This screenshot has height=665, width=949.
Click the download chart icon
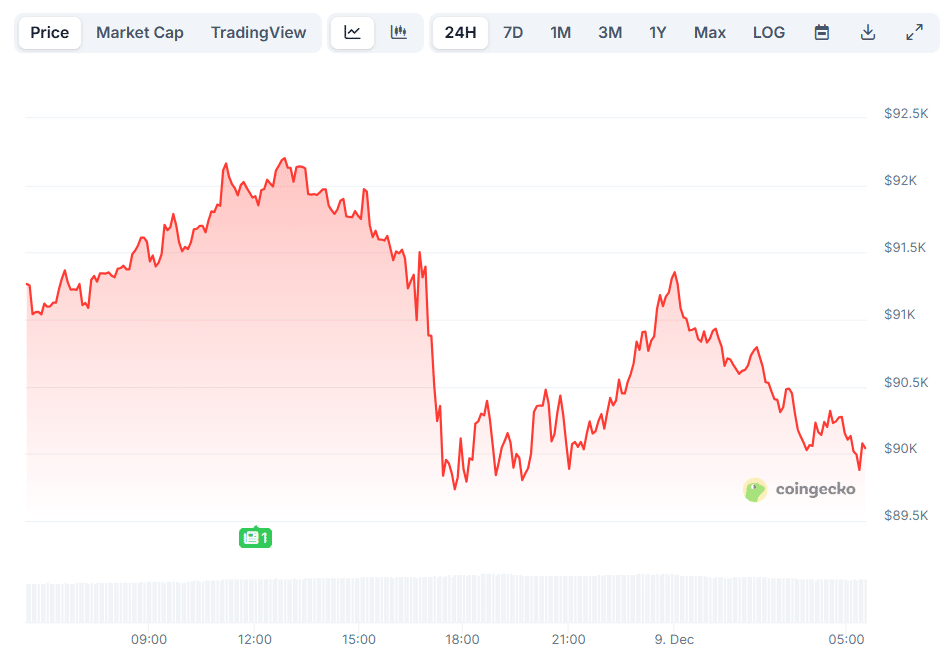pyautogui.click(x=868, y=32)
